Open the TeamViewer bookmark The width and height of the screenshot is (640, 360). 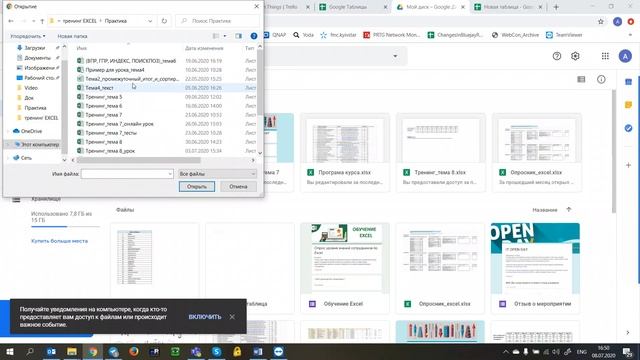coord(564,35)
